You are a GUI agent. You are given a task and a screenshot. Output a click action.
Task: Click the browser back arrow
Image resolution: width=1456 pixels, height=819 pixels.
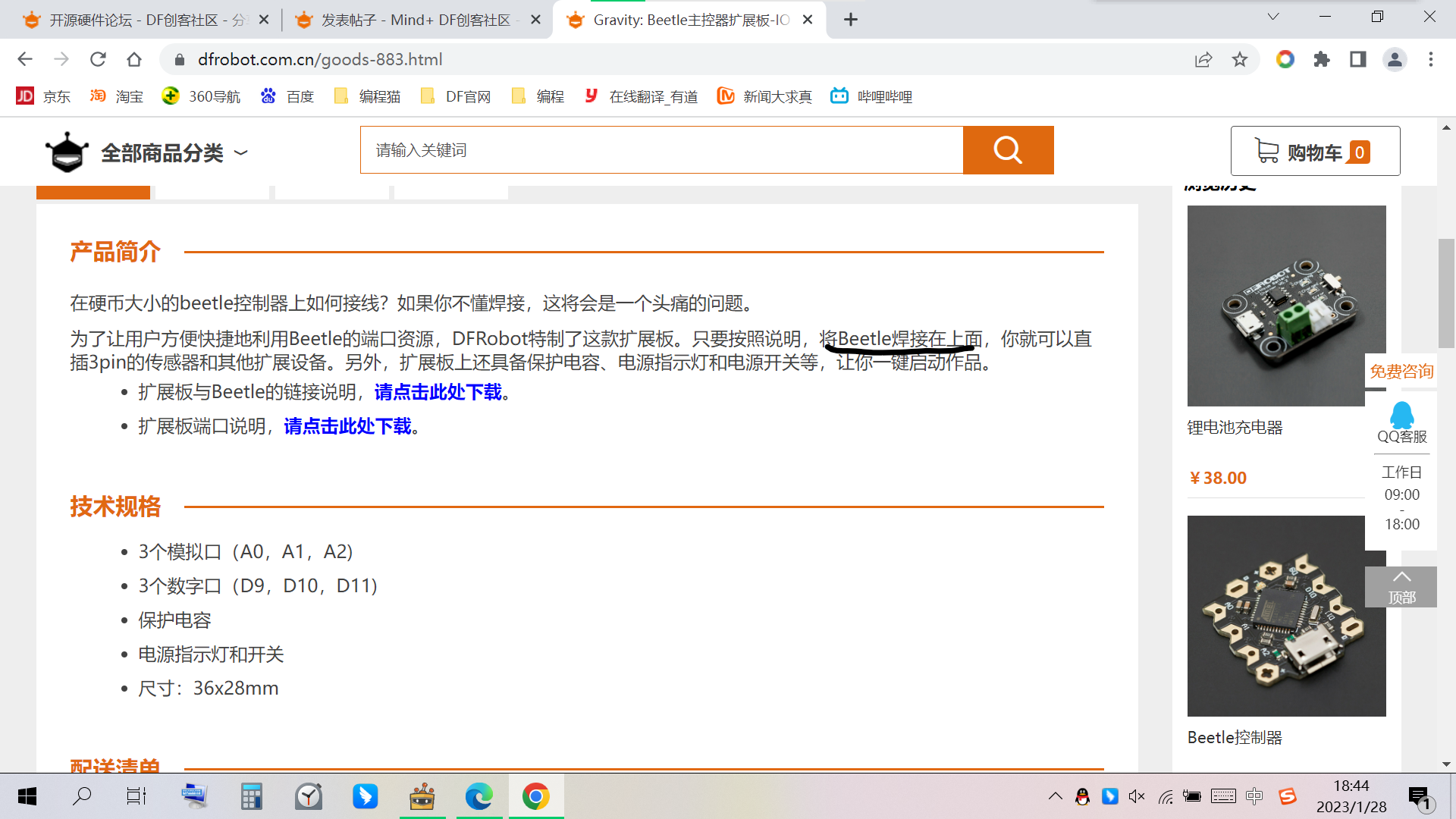(25, 59)
